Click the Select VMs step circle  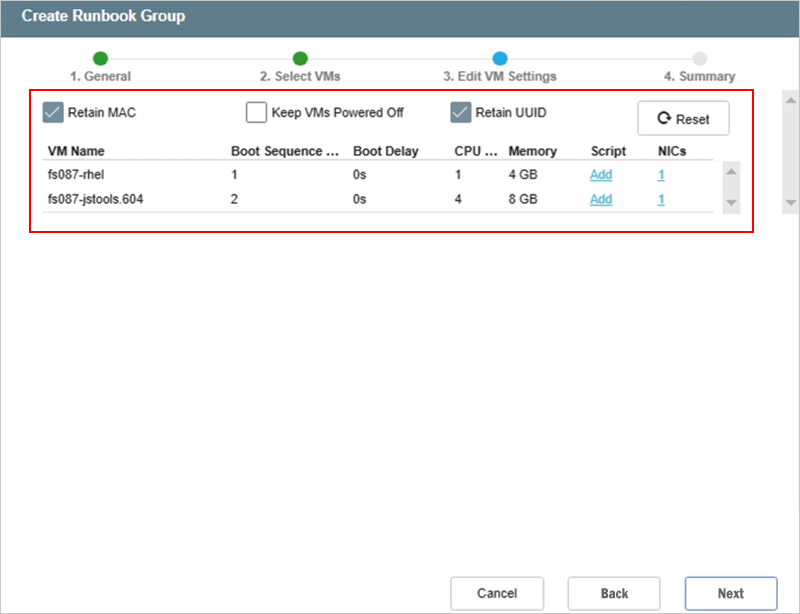tap(300, 59)
